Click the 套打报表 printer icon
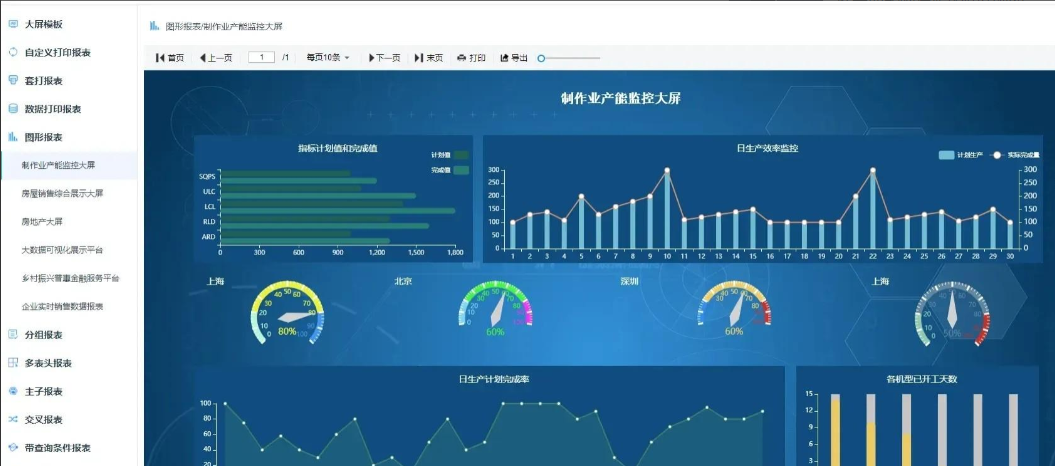The height and width of the screenshot is (466, 1055). point(13,81)
